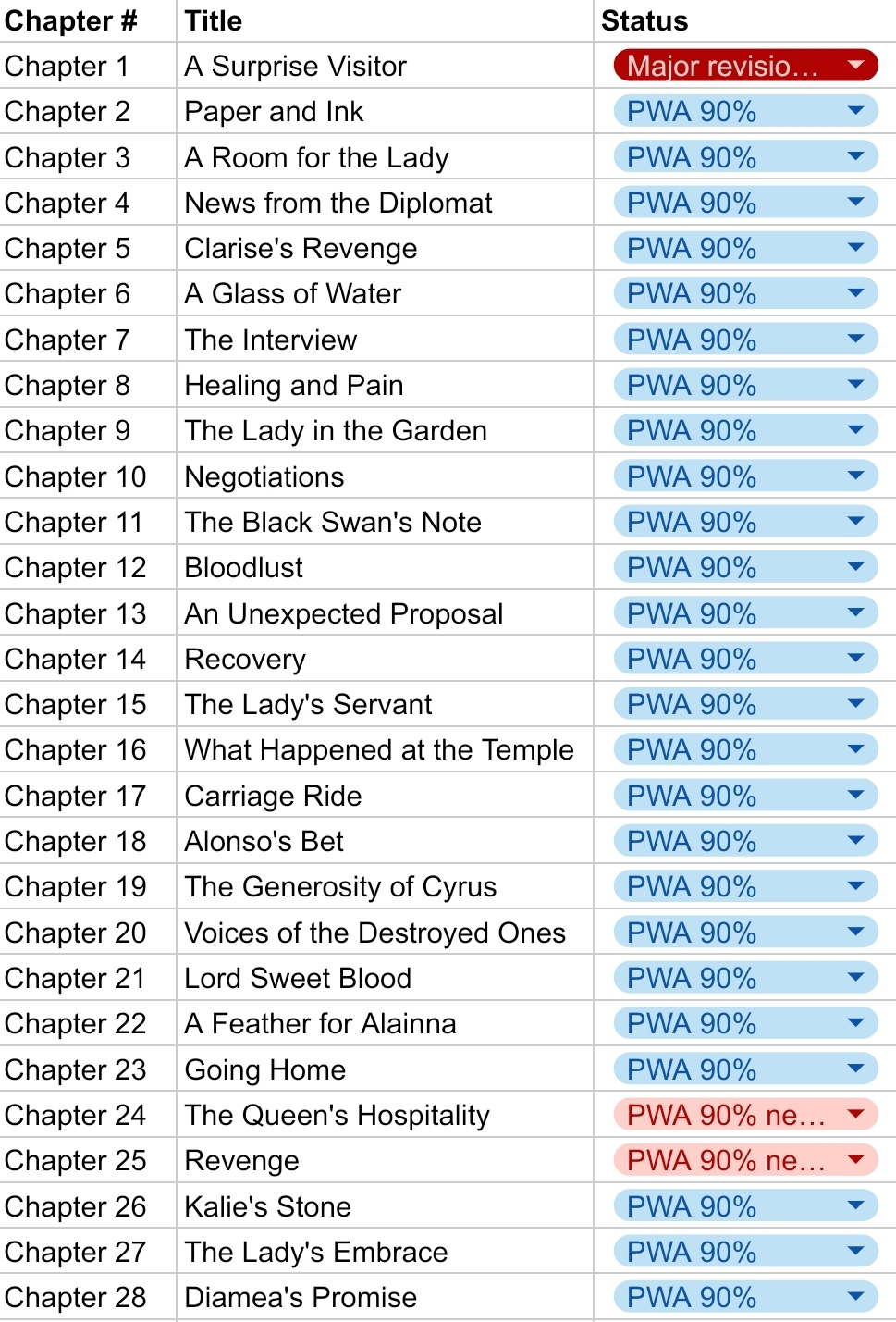Open the Chapter 1 Major revision status dropdown

click(745, 66)
